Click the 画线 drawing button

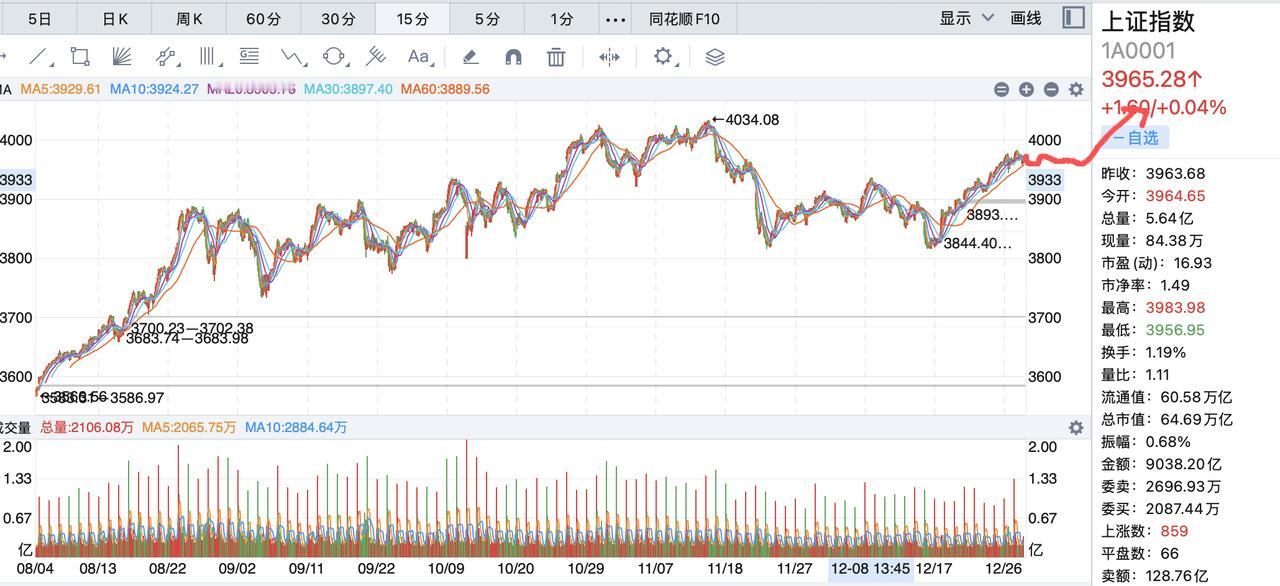coord(1026,18)
